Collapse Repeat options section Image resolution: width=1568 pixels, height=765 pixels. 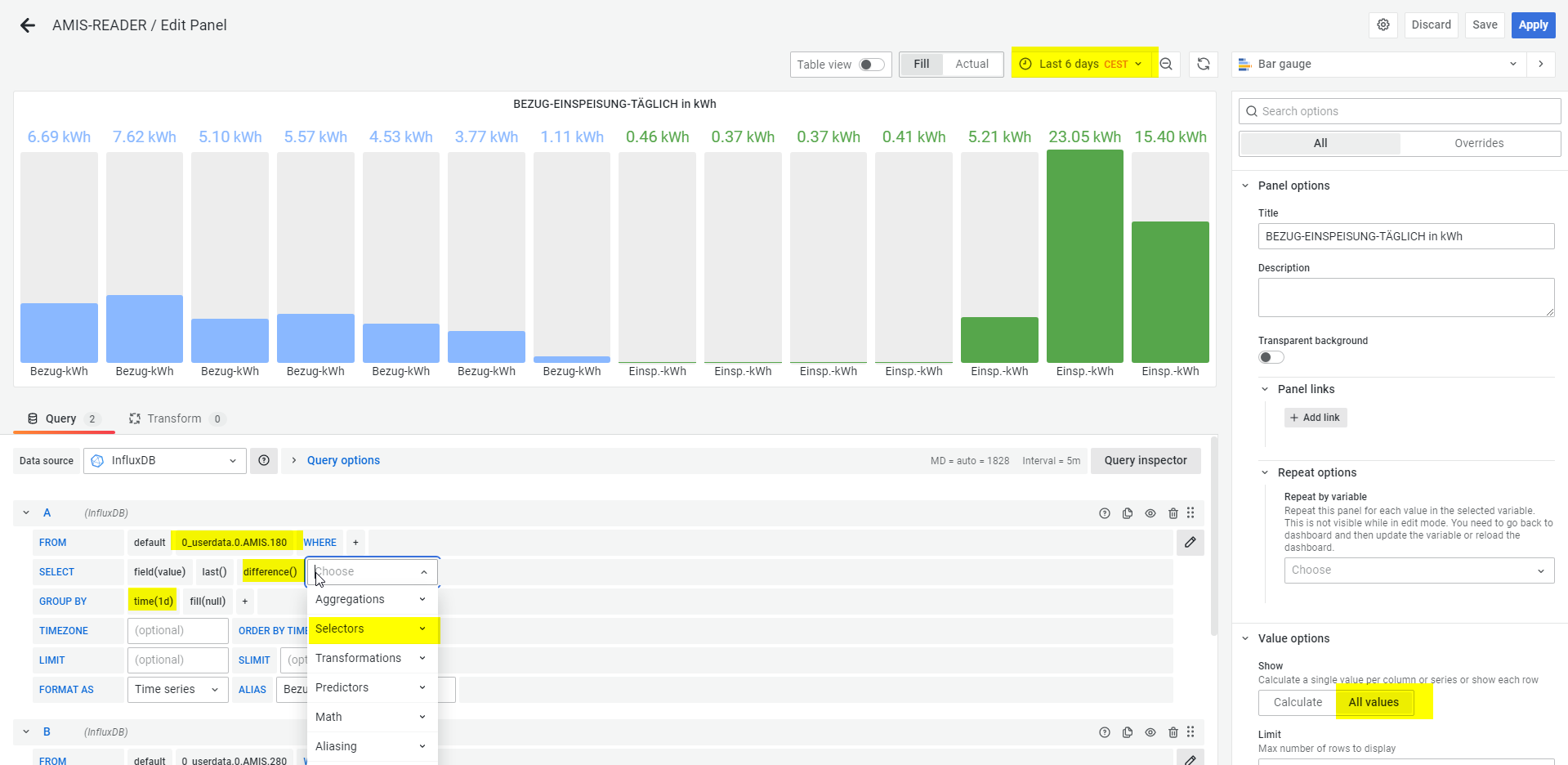(1265, 472)
